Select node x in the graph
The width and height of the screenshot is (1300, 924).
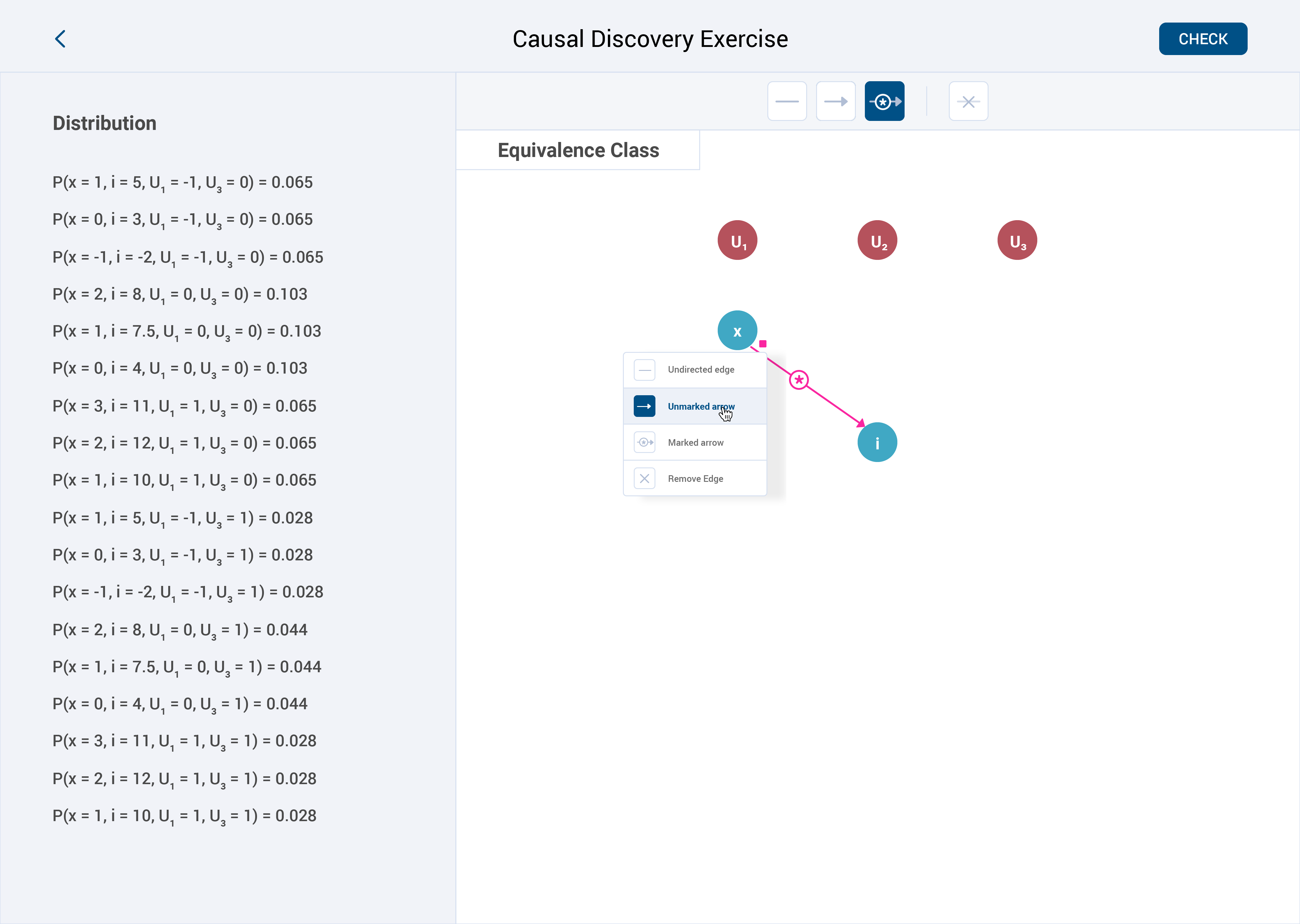[x=737, y=331]
